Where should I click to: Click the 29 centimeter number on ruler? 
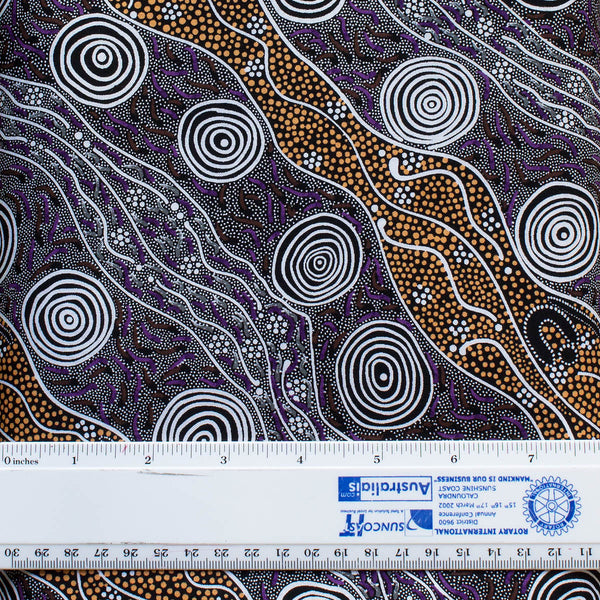click(41, 553)
